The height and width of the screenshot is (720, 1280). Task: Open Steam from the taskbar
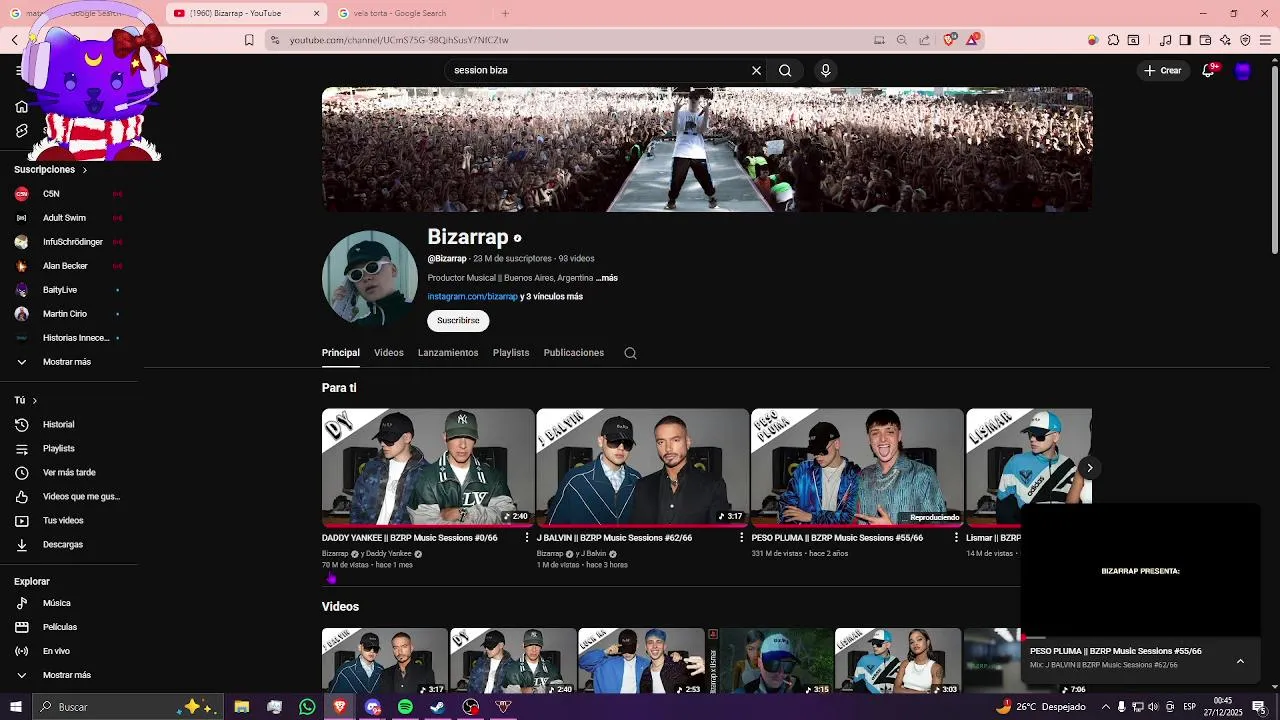[x=438, y=707]
